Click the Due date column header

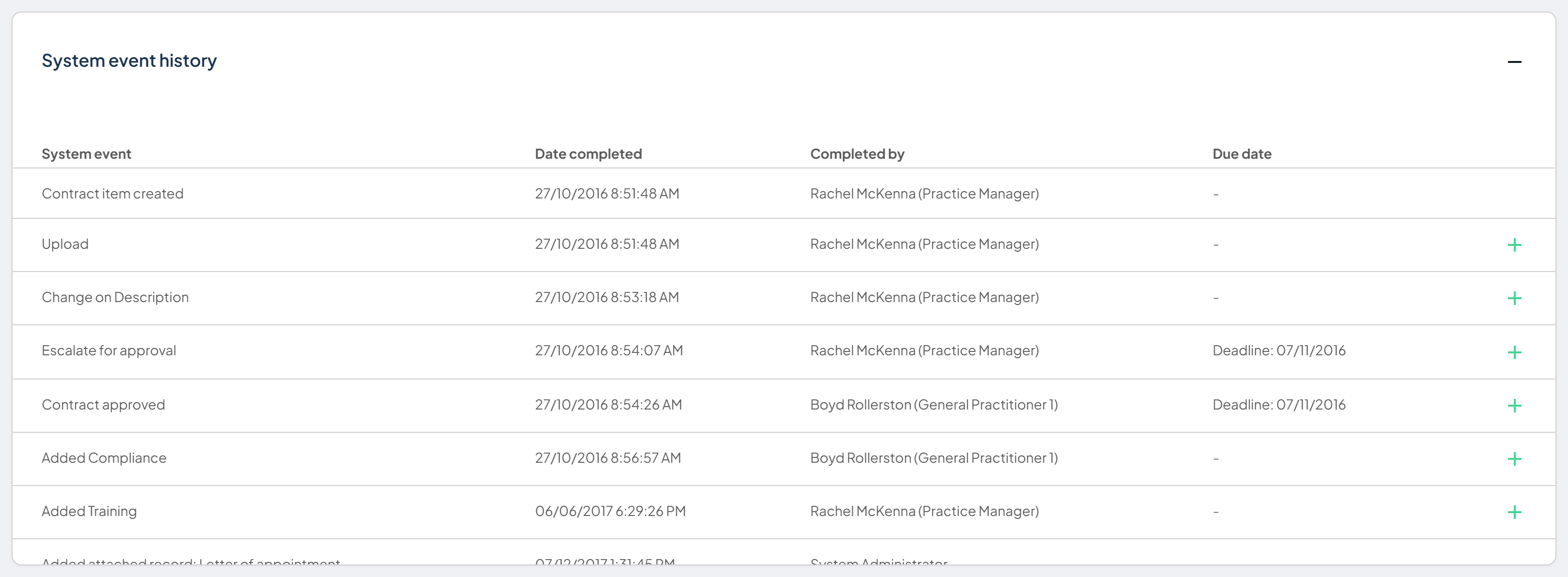(1242, 154)
